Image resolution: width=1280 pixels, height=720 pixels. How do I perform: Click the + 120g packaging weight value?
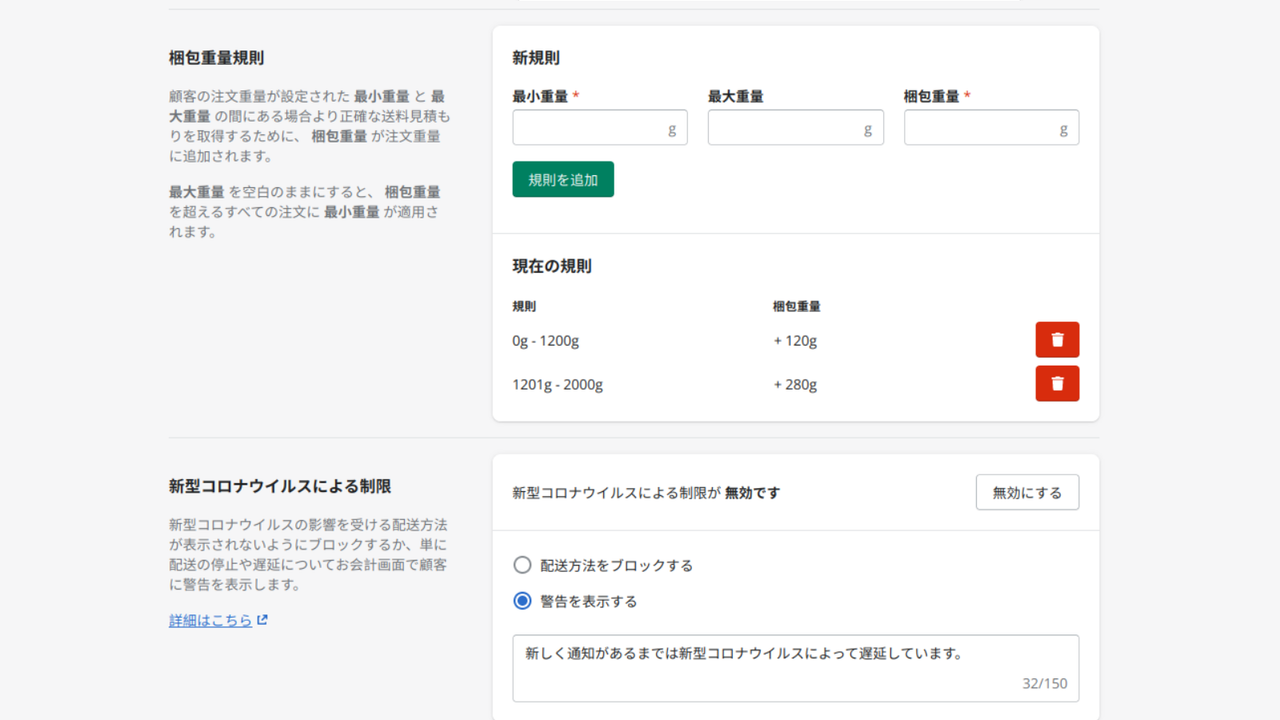(795, 341)
